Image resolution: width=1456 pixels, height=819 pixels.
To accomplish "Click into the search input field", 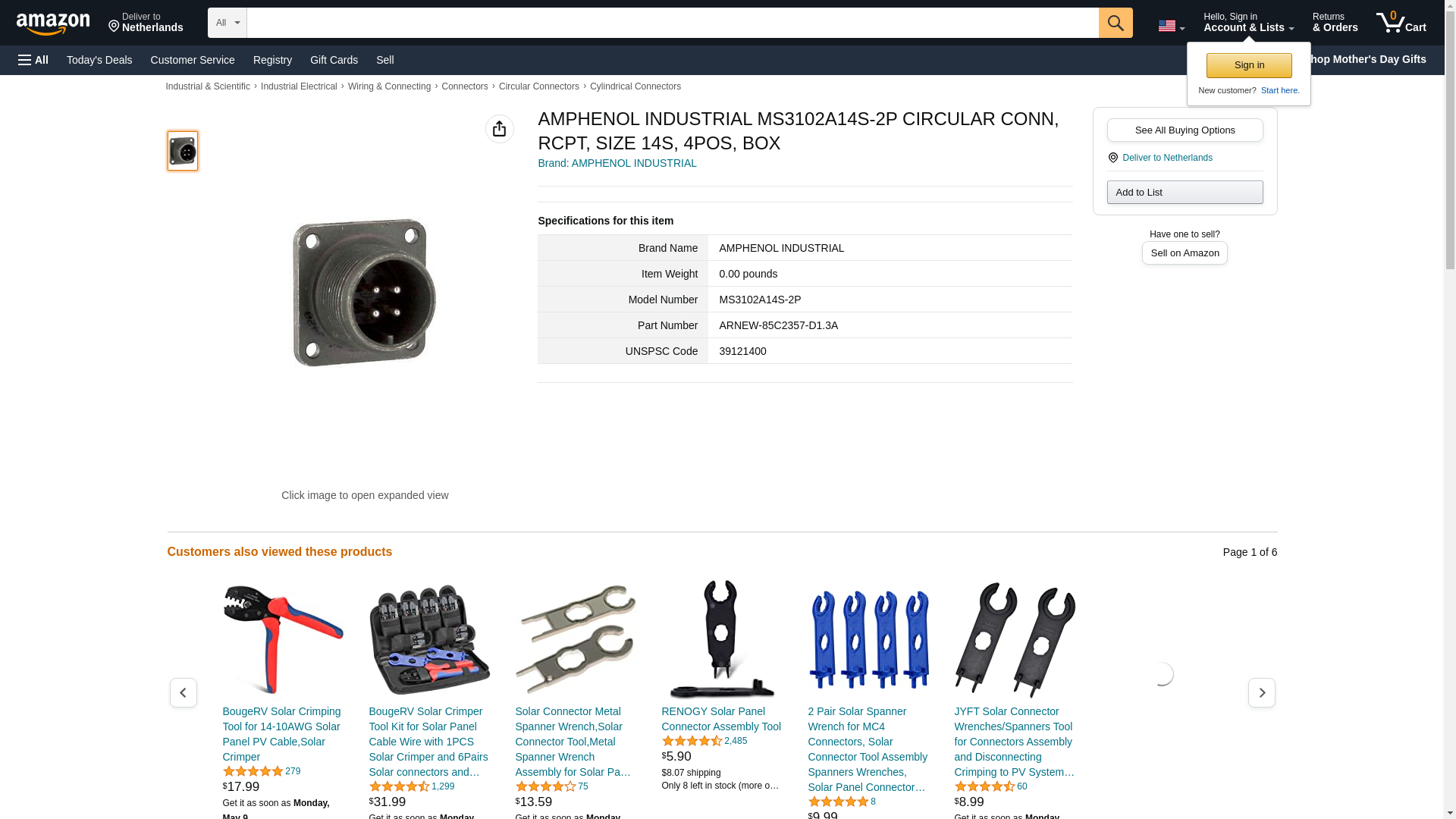I will click(x=672, y=23).
